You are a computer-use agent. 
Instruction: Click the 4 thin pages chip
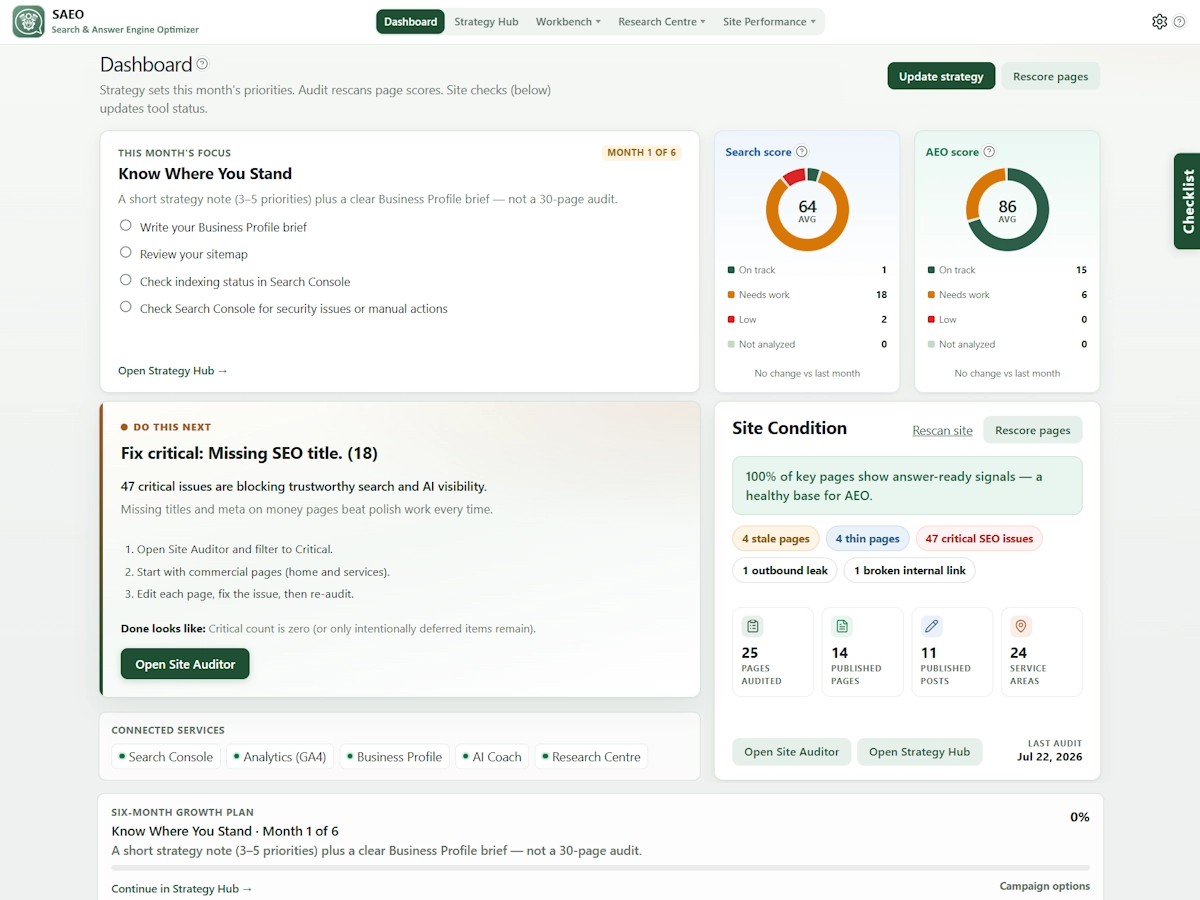[867, 538]
